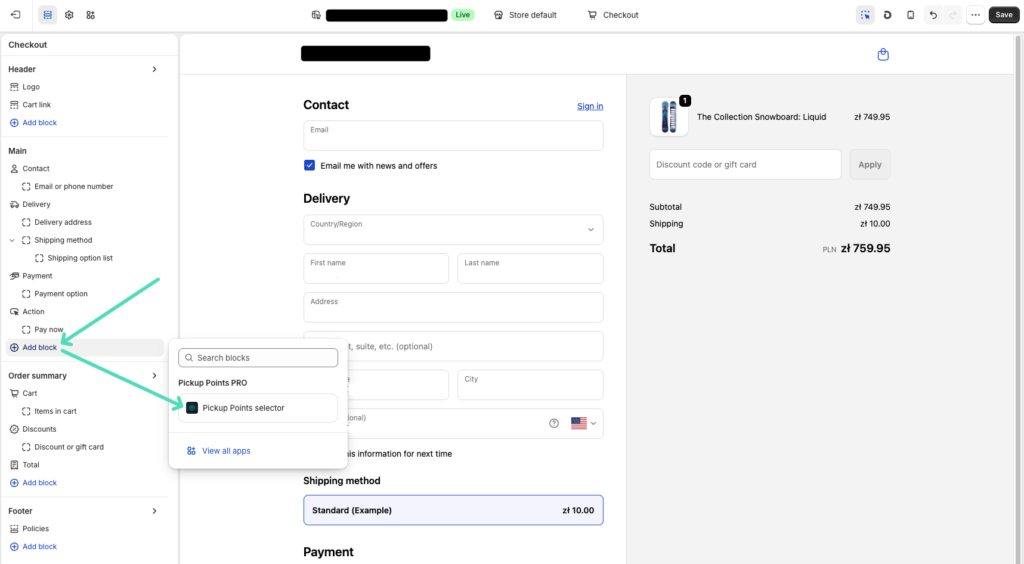The image size is (1024, 564).
Task: Click the Email input field
Action: (453, 136)
